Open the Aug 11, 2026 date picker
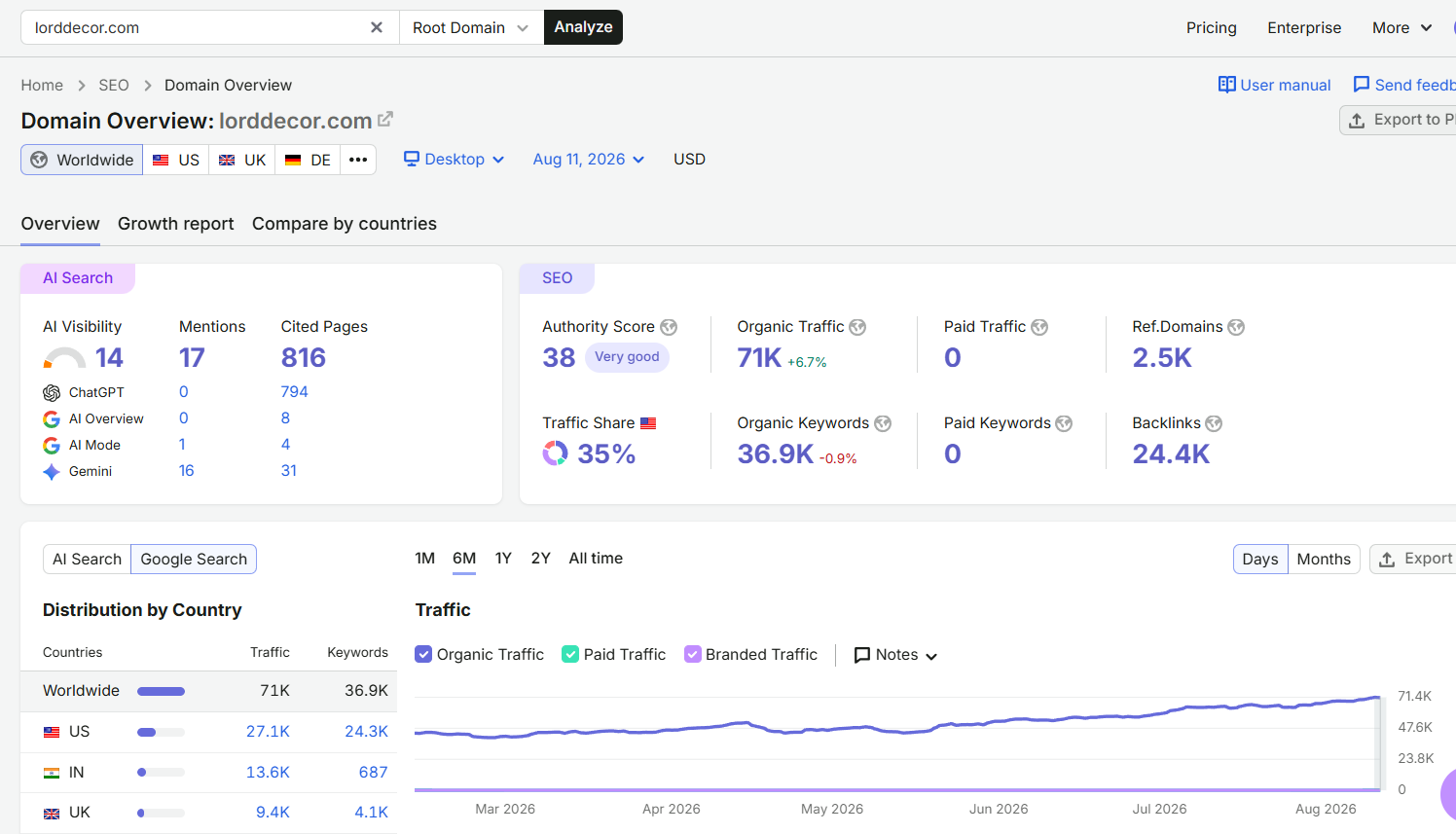The width and height of the screenshot is (1456, 834). coord(589,160)
